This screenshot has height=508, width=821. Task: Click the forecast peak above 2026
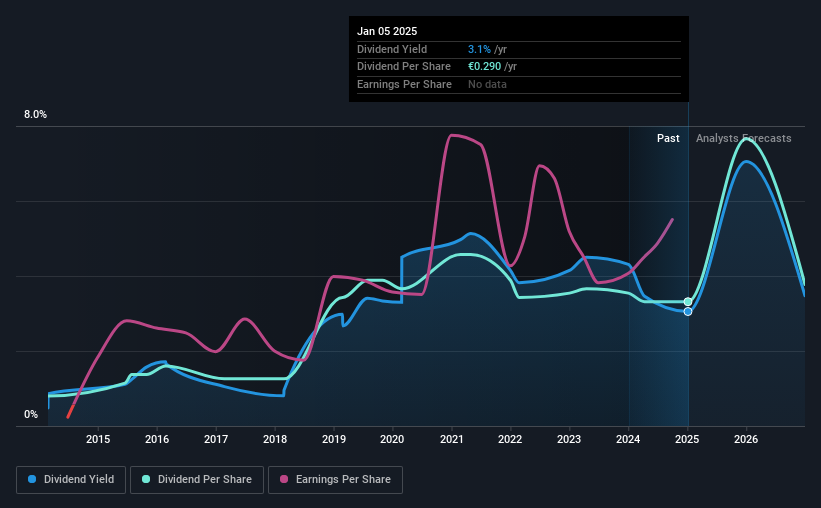(x=746, y=139)
